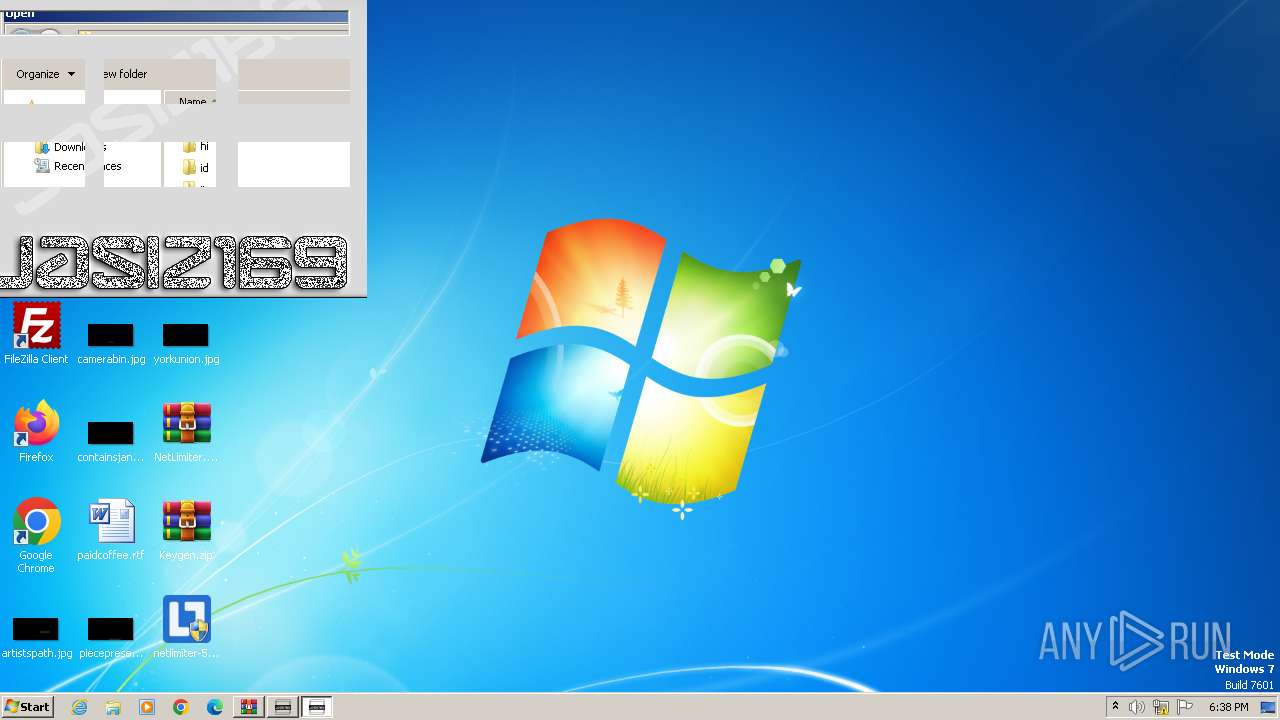
Task: Open the Start menu
Action: click(x=27, y=706)
